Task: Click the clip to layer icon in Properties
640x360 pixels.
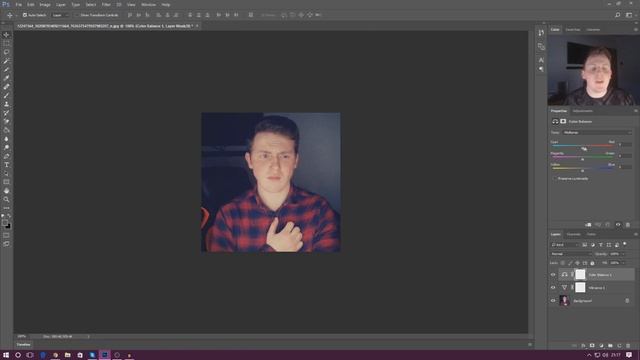Action: tap(588, 225)
